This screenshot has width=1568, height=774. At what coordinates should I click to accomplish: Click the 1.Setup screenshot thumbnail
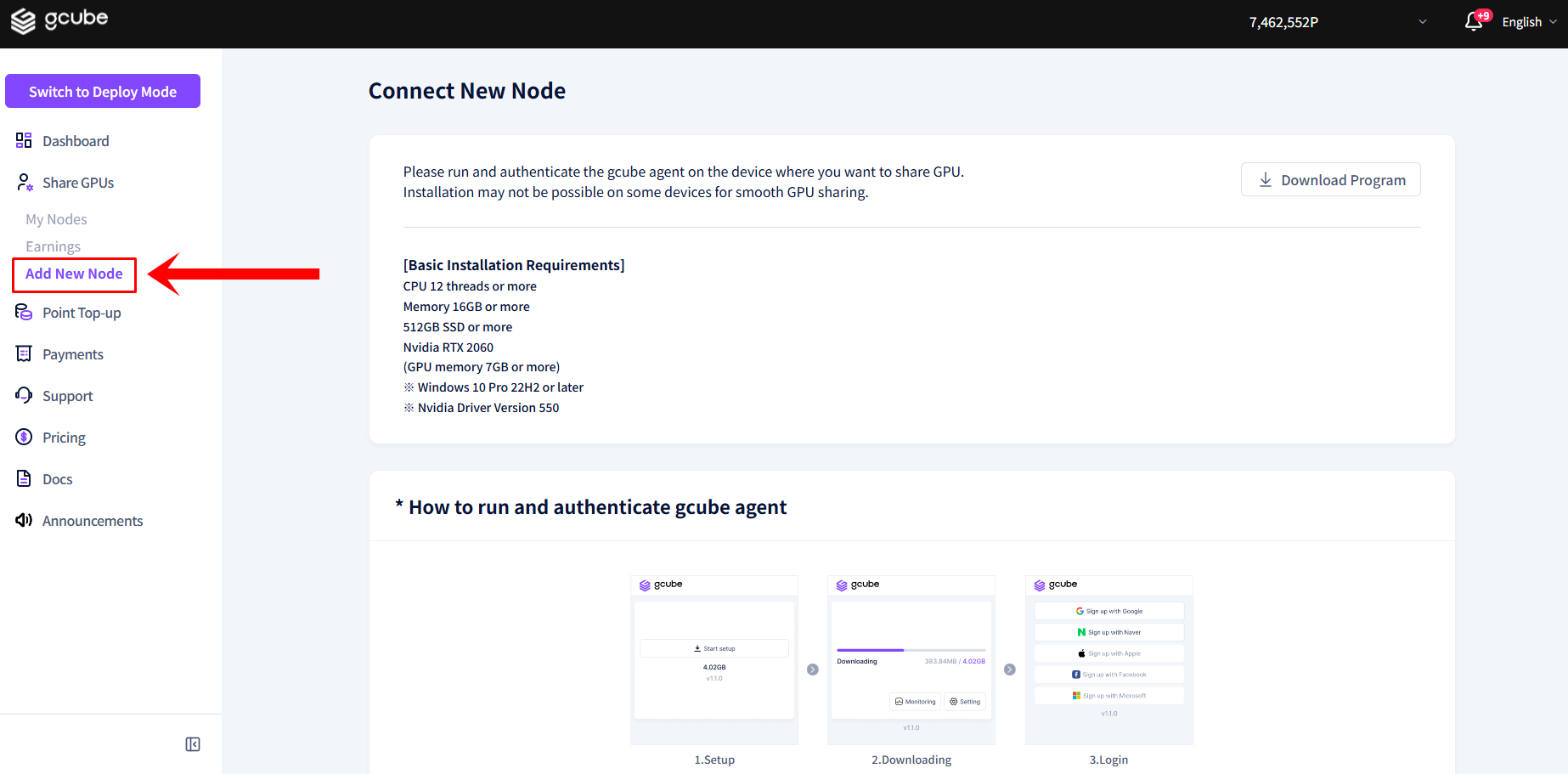[714, 660]
